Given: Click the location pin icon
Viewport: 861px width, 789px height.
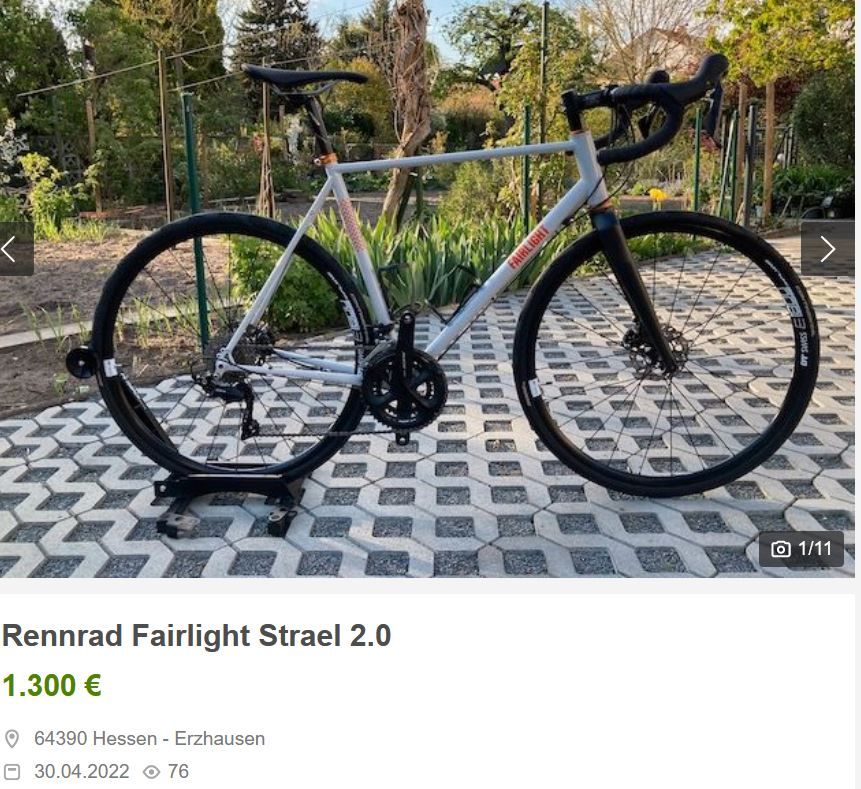Looking at the screenshot, I should pos(12,738).
